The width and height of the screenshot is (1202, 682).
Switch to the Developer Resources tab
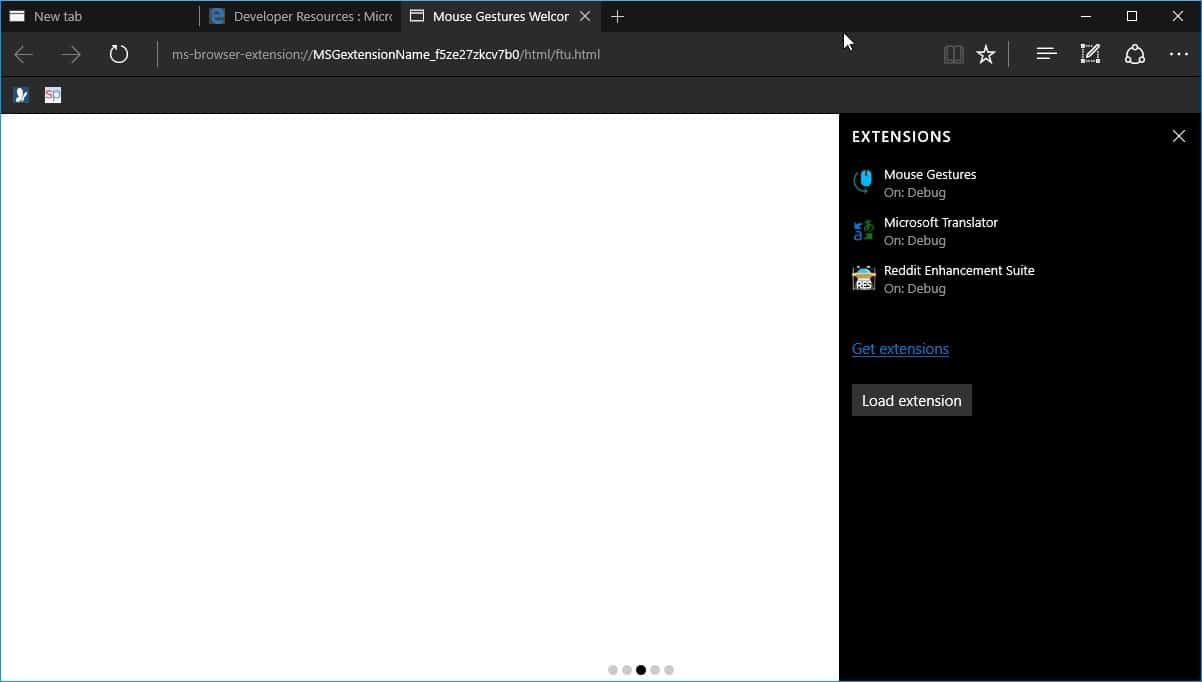tap(300, 16)
